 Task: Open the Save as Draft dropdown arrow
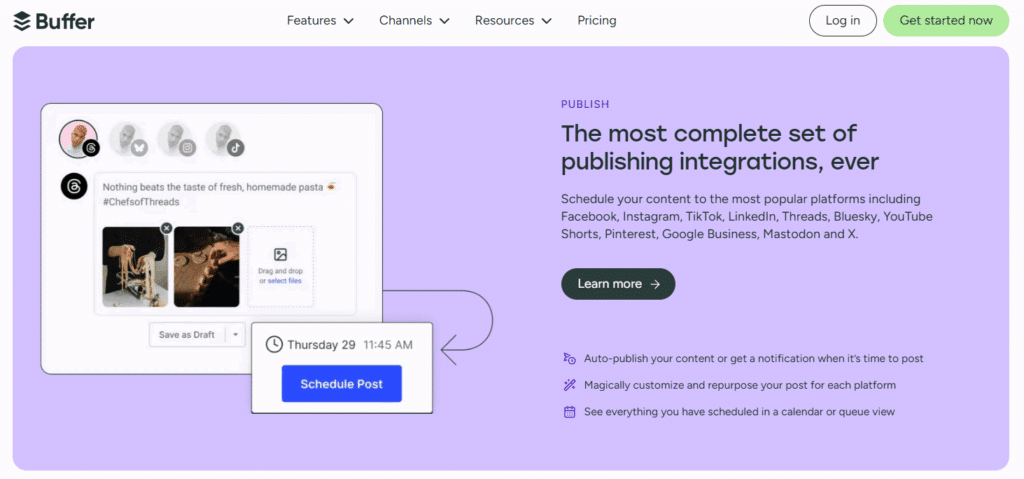click(x=236, y=335)
